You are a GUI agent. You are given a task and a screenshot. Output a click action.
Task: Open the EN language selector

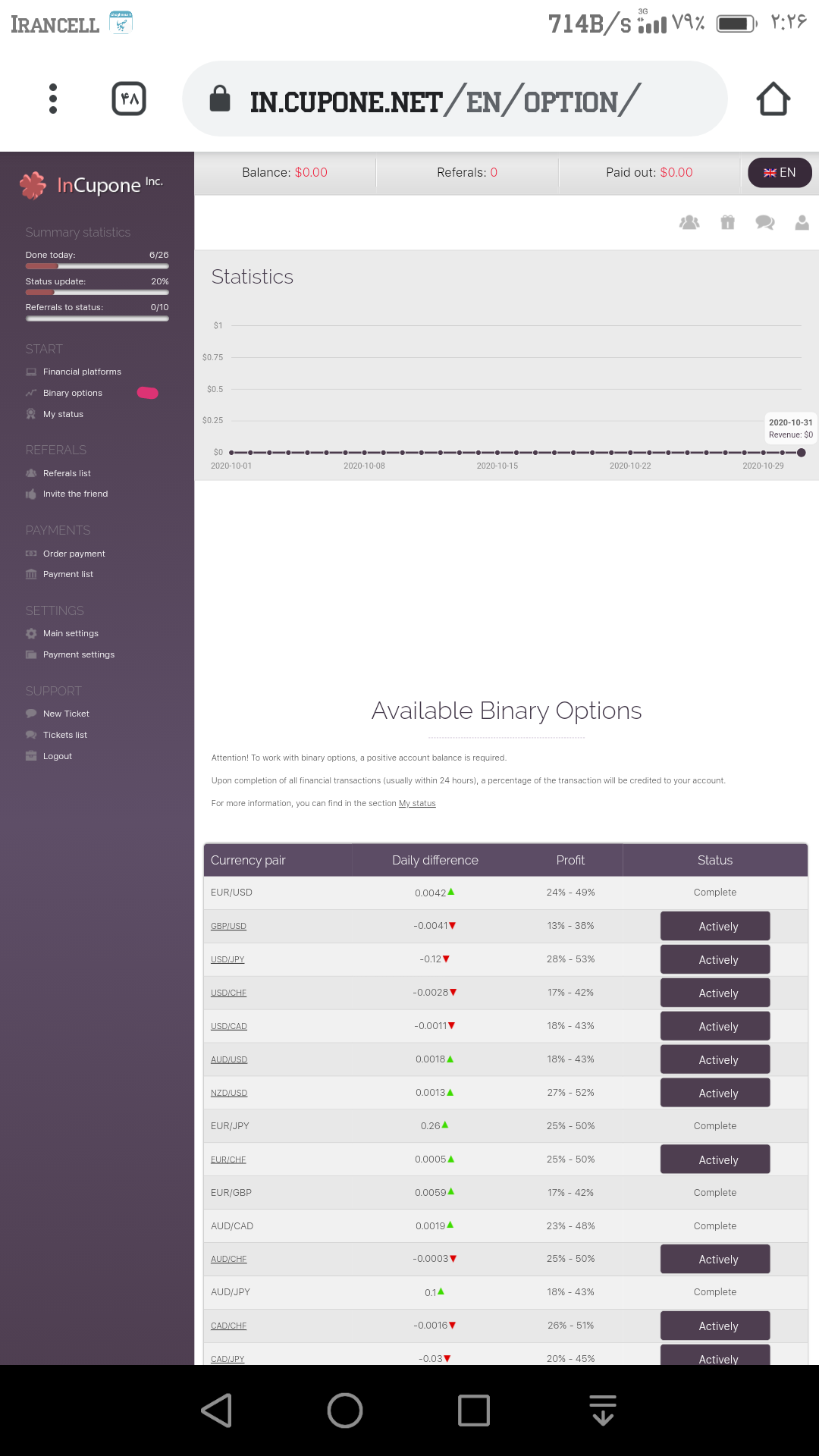click(x=780, y=173)
